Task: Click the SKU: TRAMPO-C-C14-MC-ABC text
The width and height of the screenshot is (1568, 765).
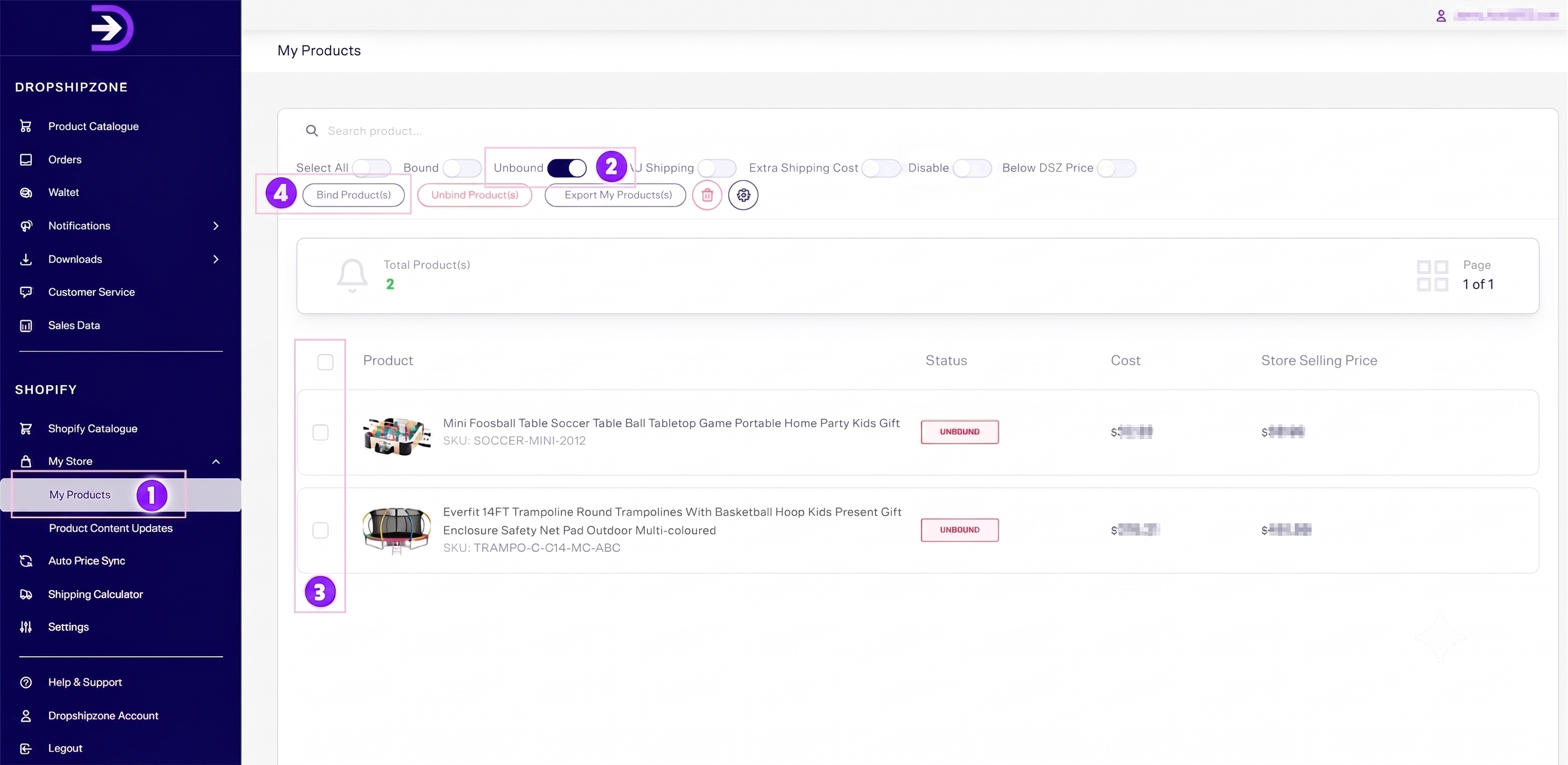Action: (x=532, y=548)
